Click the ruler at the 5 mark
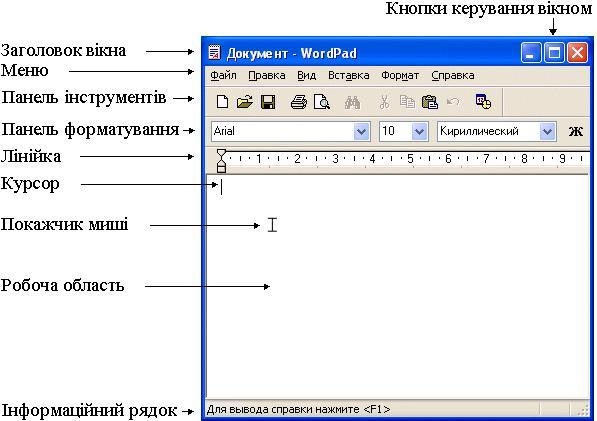This screenshot has width=597, height=421. 410,158
